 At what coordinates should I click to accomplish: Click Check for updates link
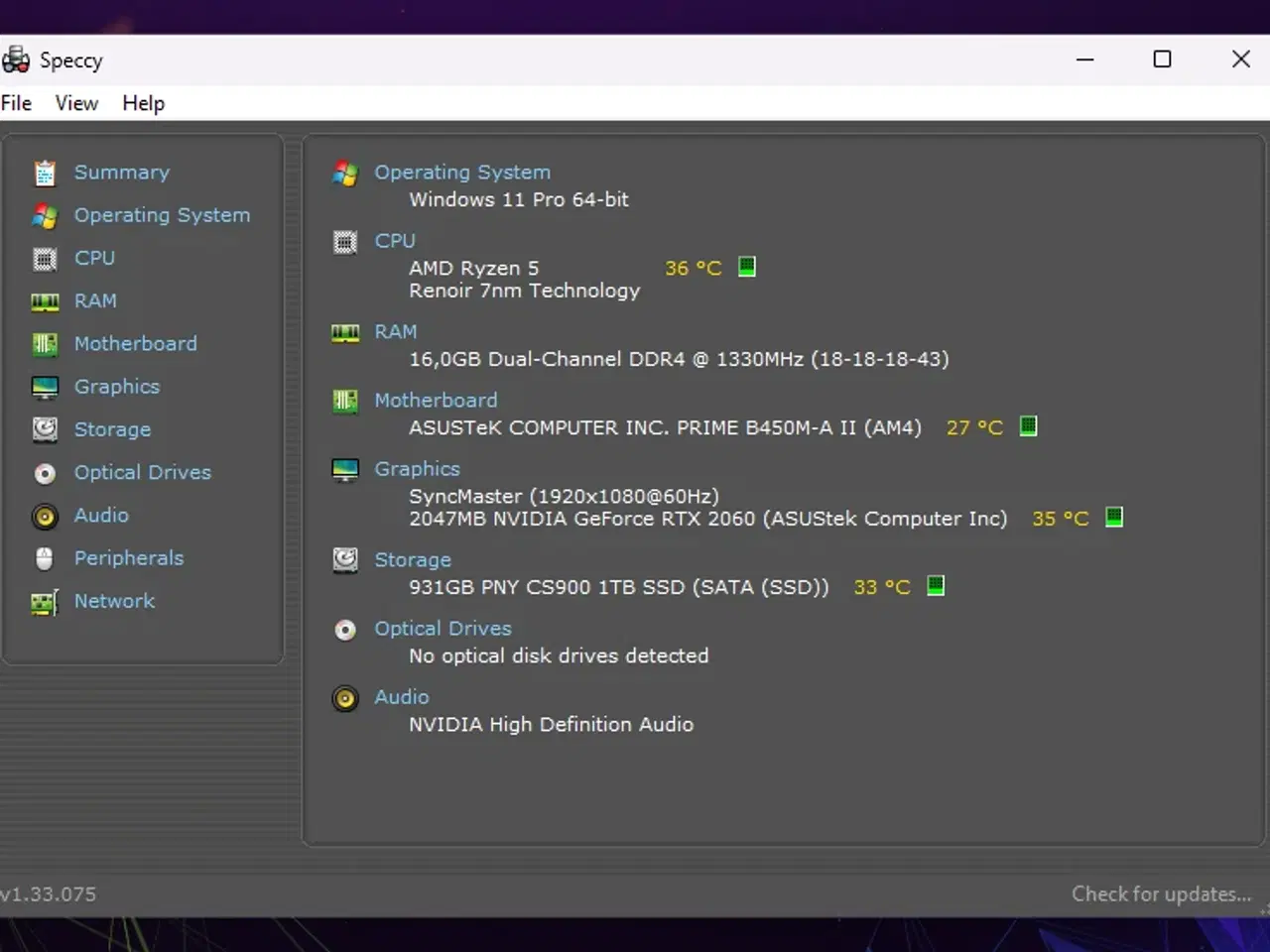click(x=1161, y=893)
